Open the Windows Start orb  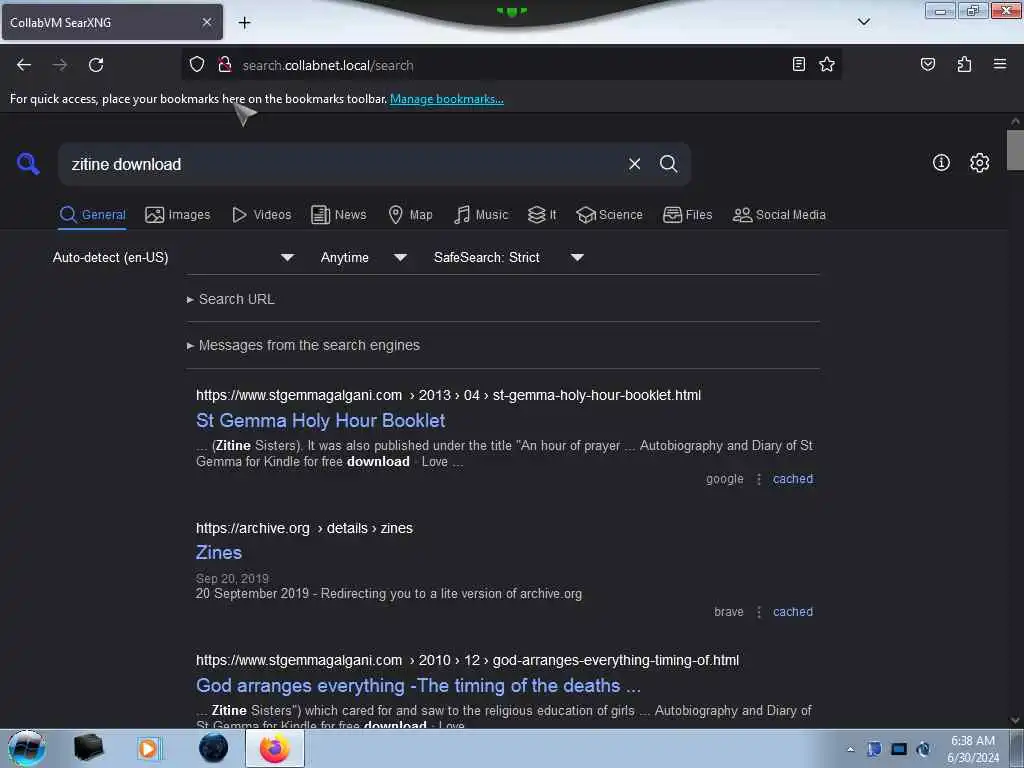click(27, 748)
